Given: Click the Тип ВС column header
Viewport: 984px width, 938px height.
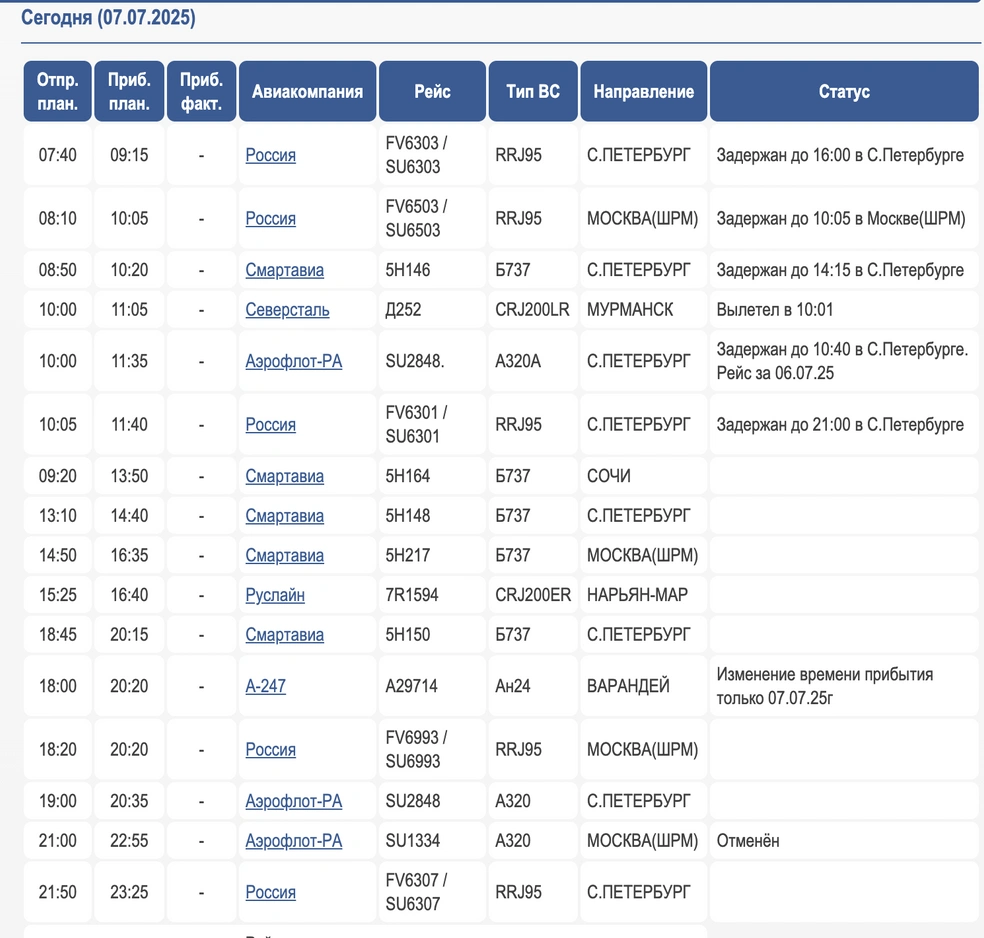Looking at the screenshot, I should pos(533,91).
